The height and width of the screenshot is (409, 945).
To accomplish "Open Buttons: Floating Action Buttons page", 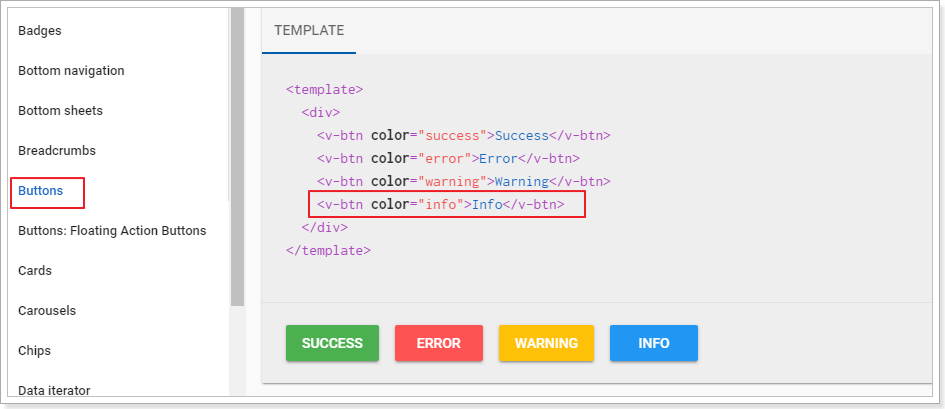I will pos(112,231).
